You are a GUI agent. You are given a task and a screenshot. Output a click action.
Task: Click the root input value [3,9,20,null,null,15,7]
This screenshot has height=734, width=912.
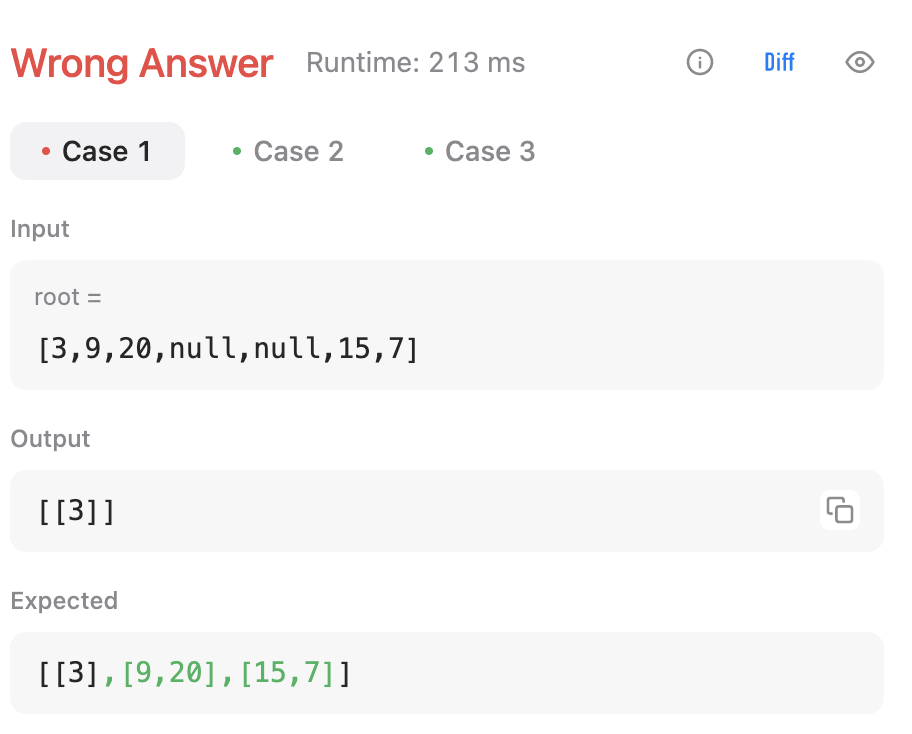click(227, 349)
